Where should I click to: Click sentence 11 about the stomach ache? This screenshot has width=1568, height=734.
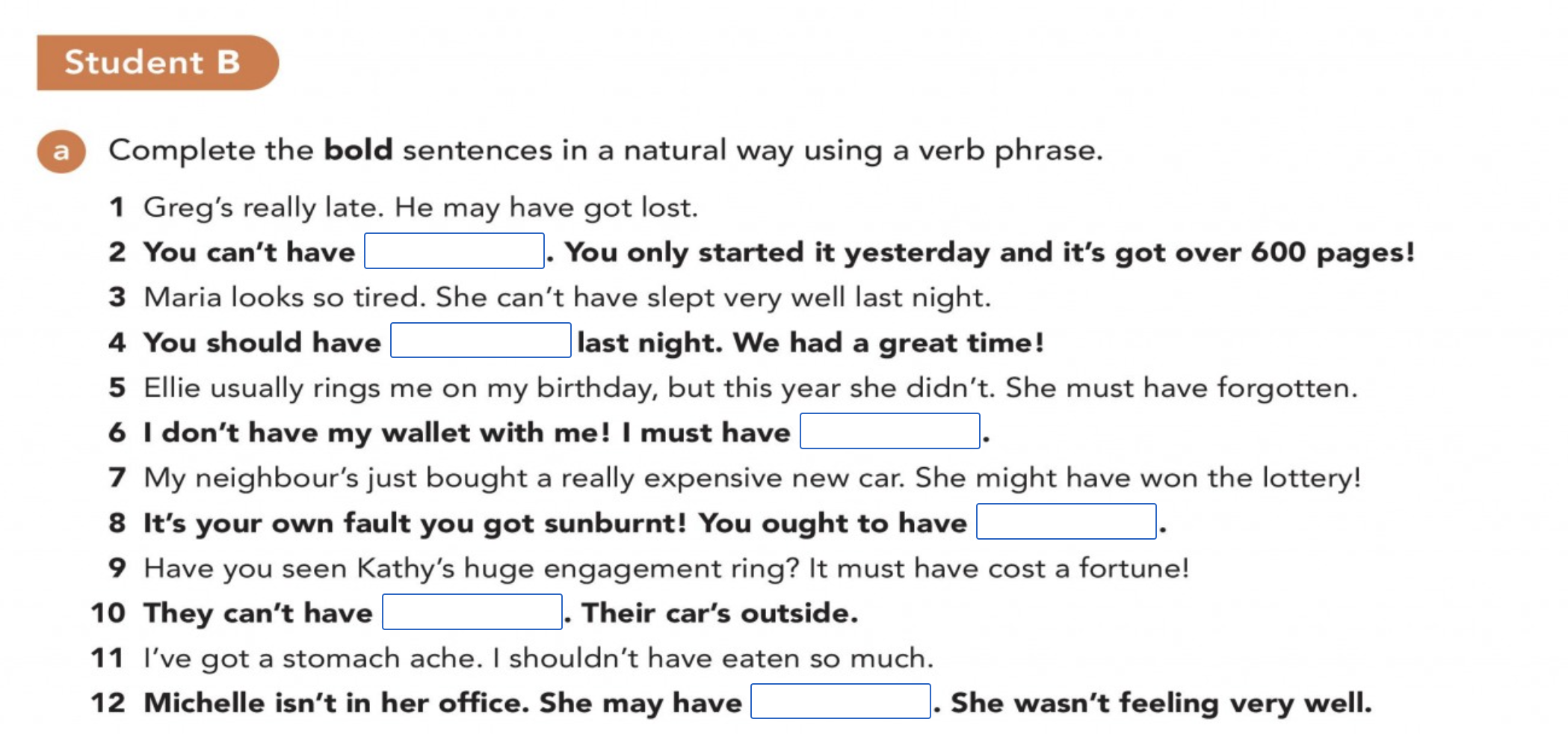coord(538,659)
